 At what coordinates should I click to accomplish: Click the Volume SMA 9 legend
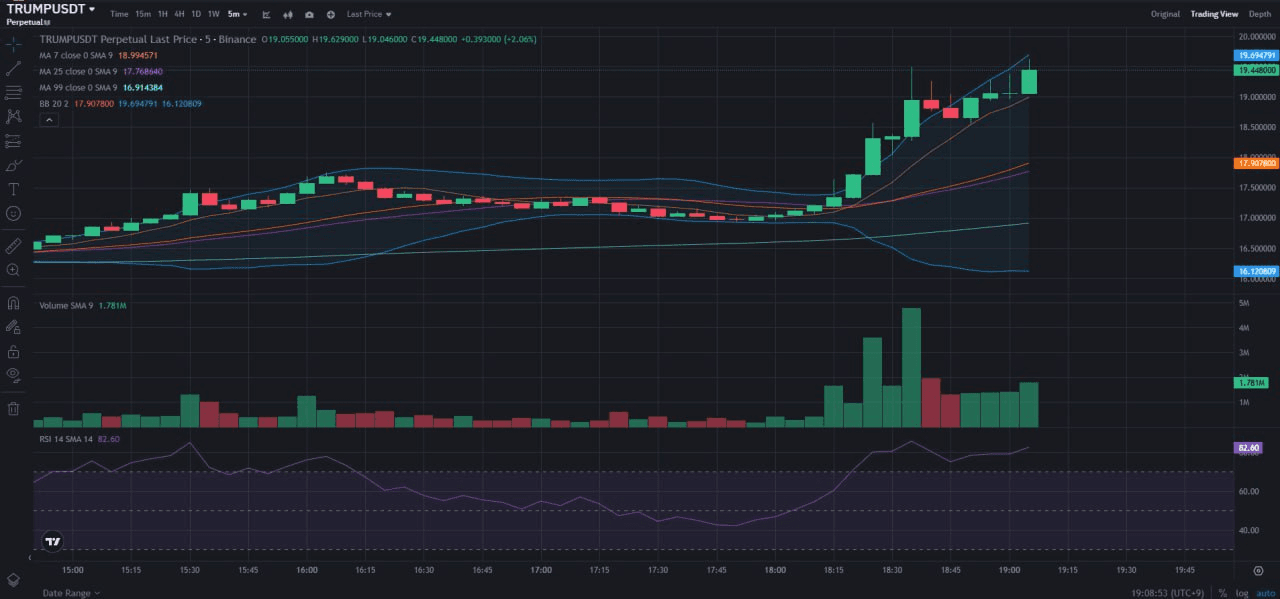pyautogui.click(x=83, y=305)
